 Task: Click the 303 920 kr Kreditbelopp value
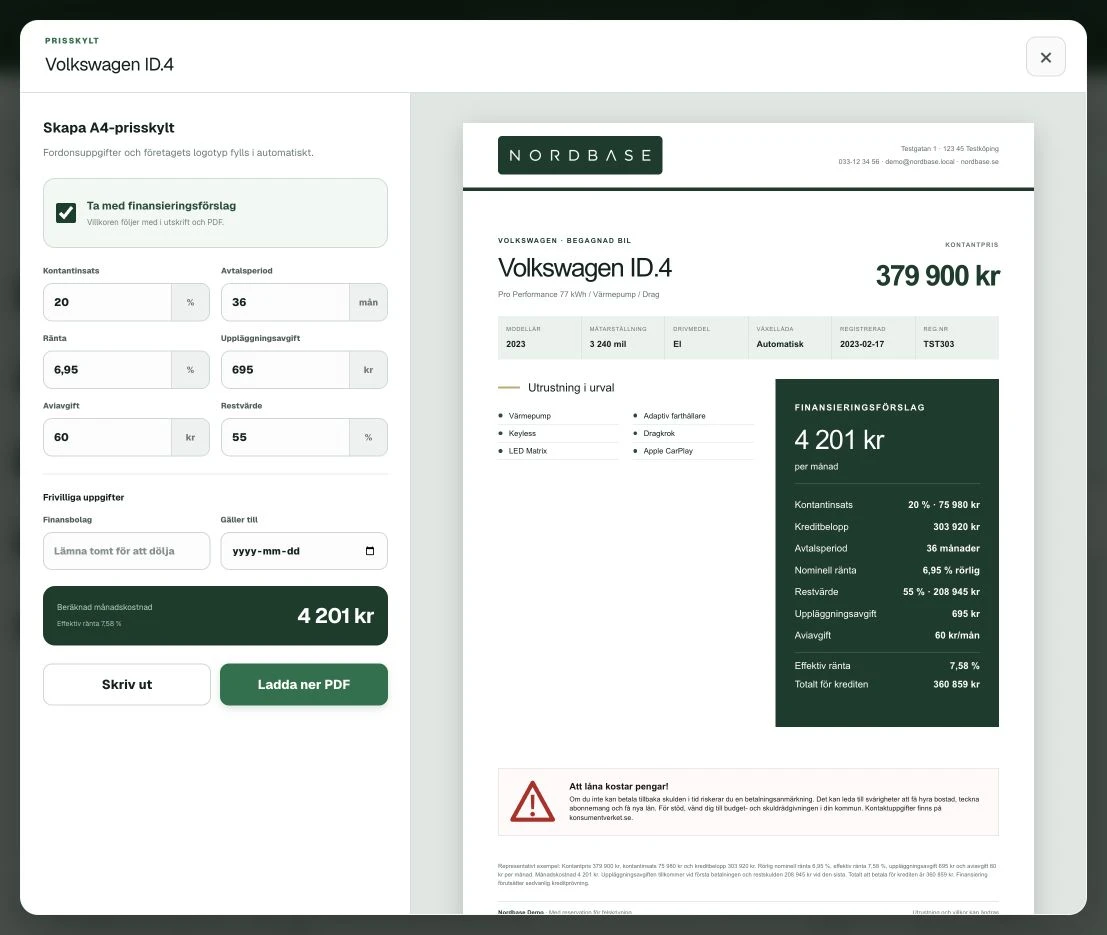(956, 527)
